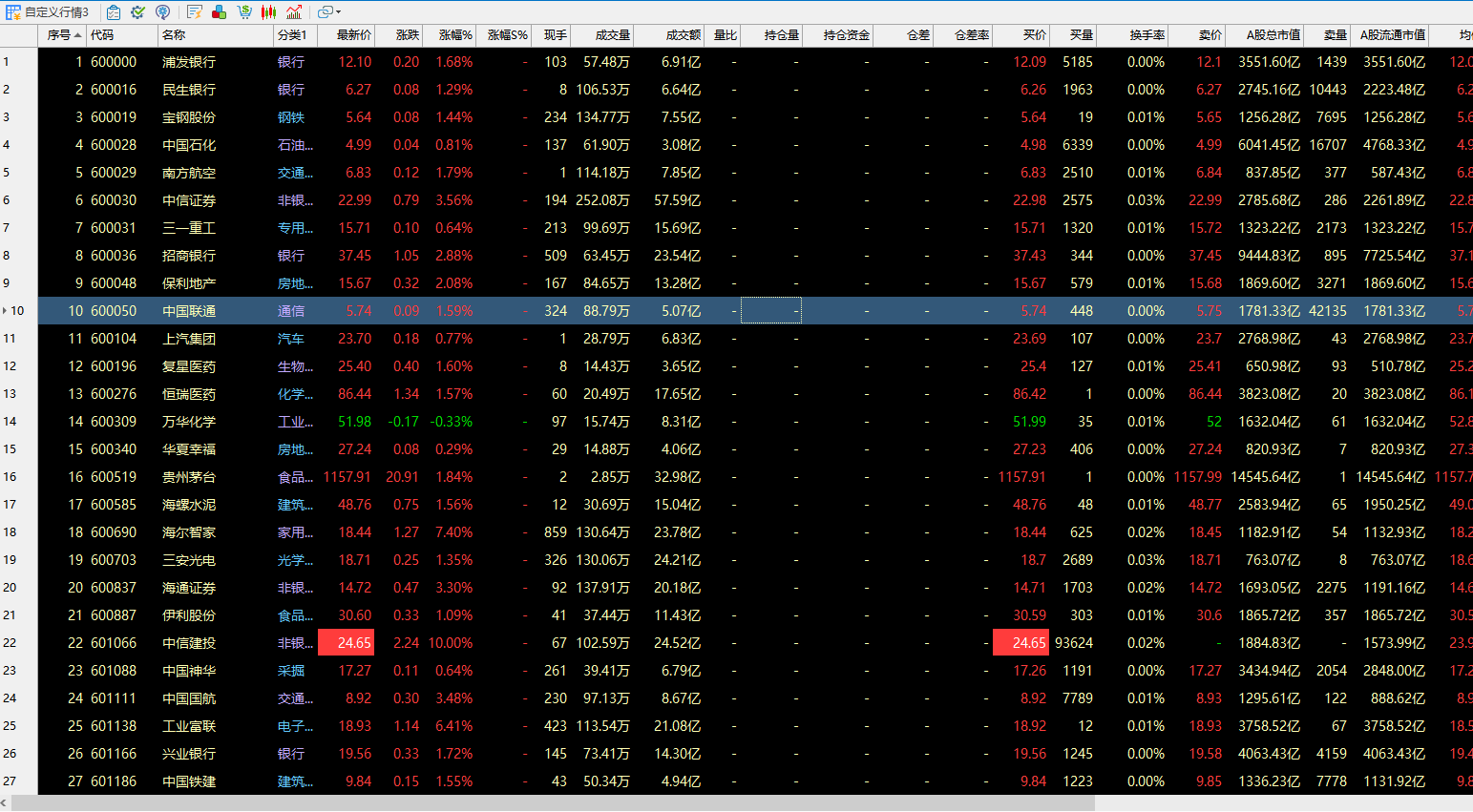Image resolution: width=1473 pixels, height=812 pixels.
Task: Click 贵州茅台 stock name
Action: click(x=189, y=477)
